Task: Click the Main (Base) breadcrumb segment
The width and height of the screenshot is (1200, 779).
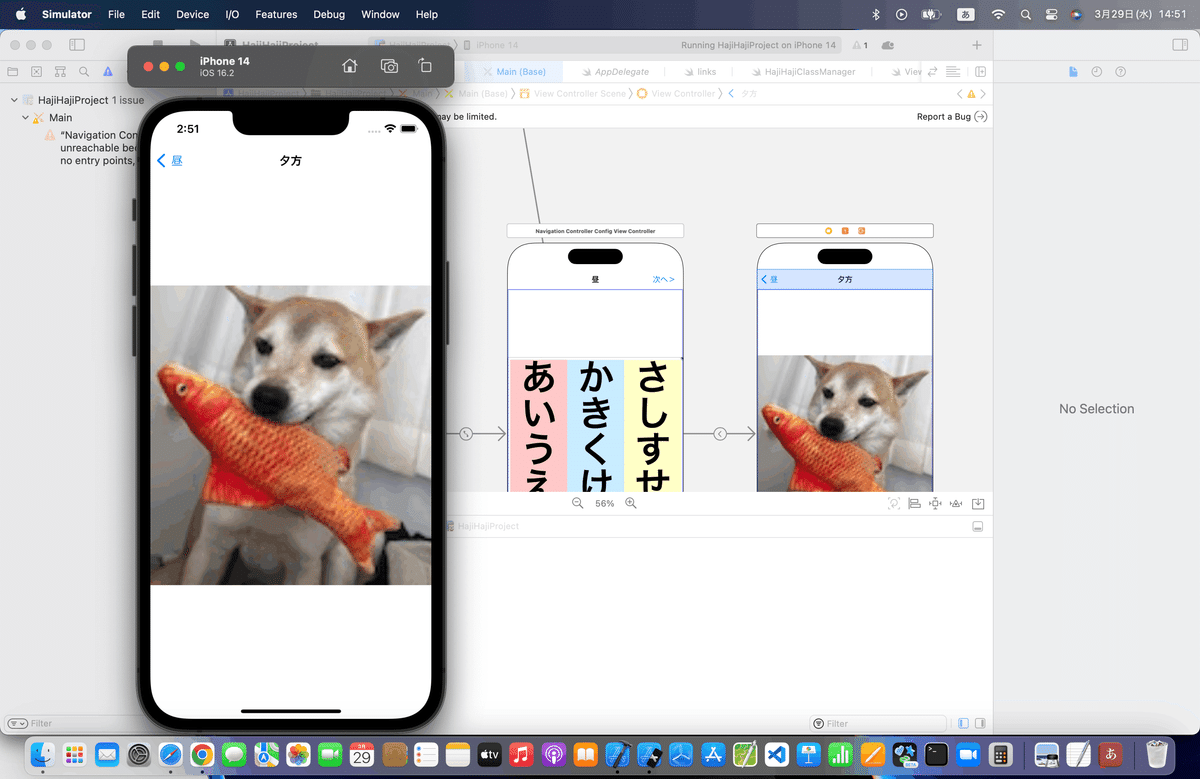Action: [476, 93]
